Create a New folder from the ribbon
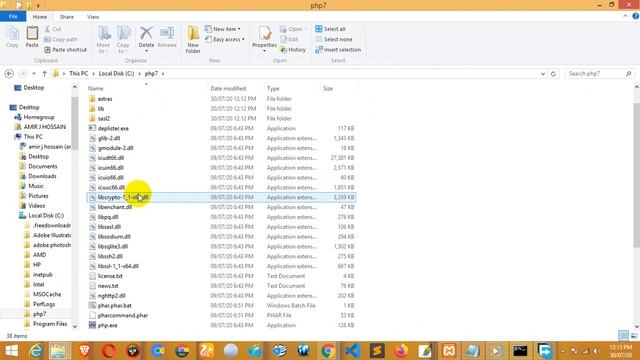The width and height of the screenshot is (640, 360). [193, 39]
